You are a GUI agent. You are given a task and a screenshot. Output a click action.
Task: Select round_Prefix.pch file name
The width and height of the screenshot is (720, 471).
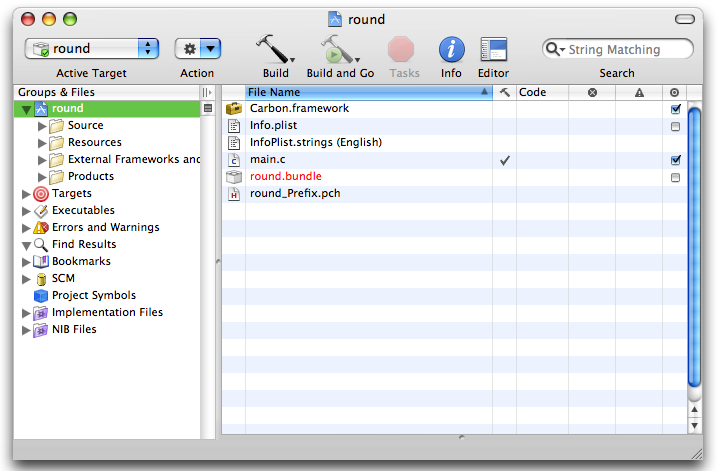point(295,194)
